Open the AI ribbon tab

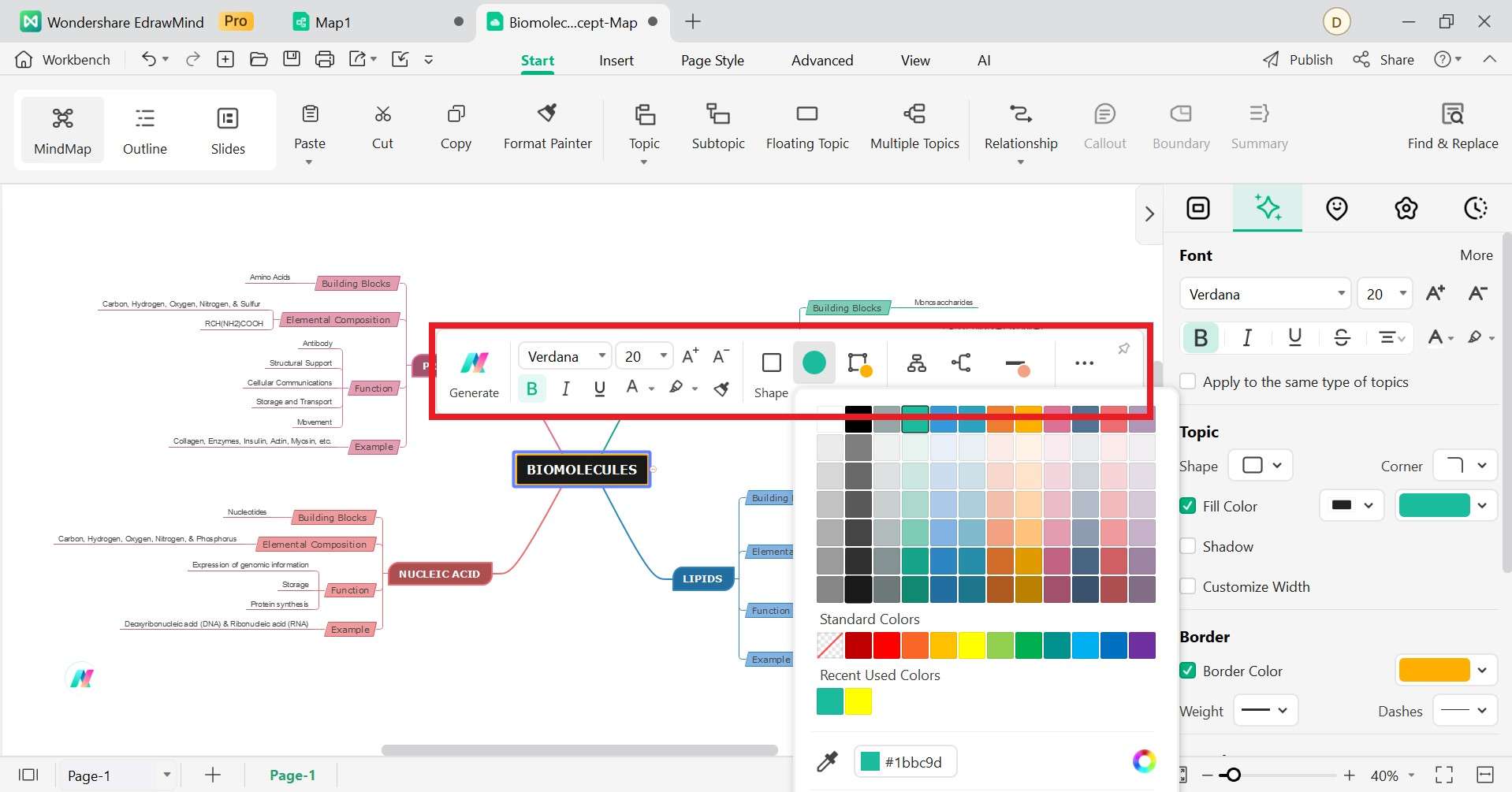click(984, 60)
